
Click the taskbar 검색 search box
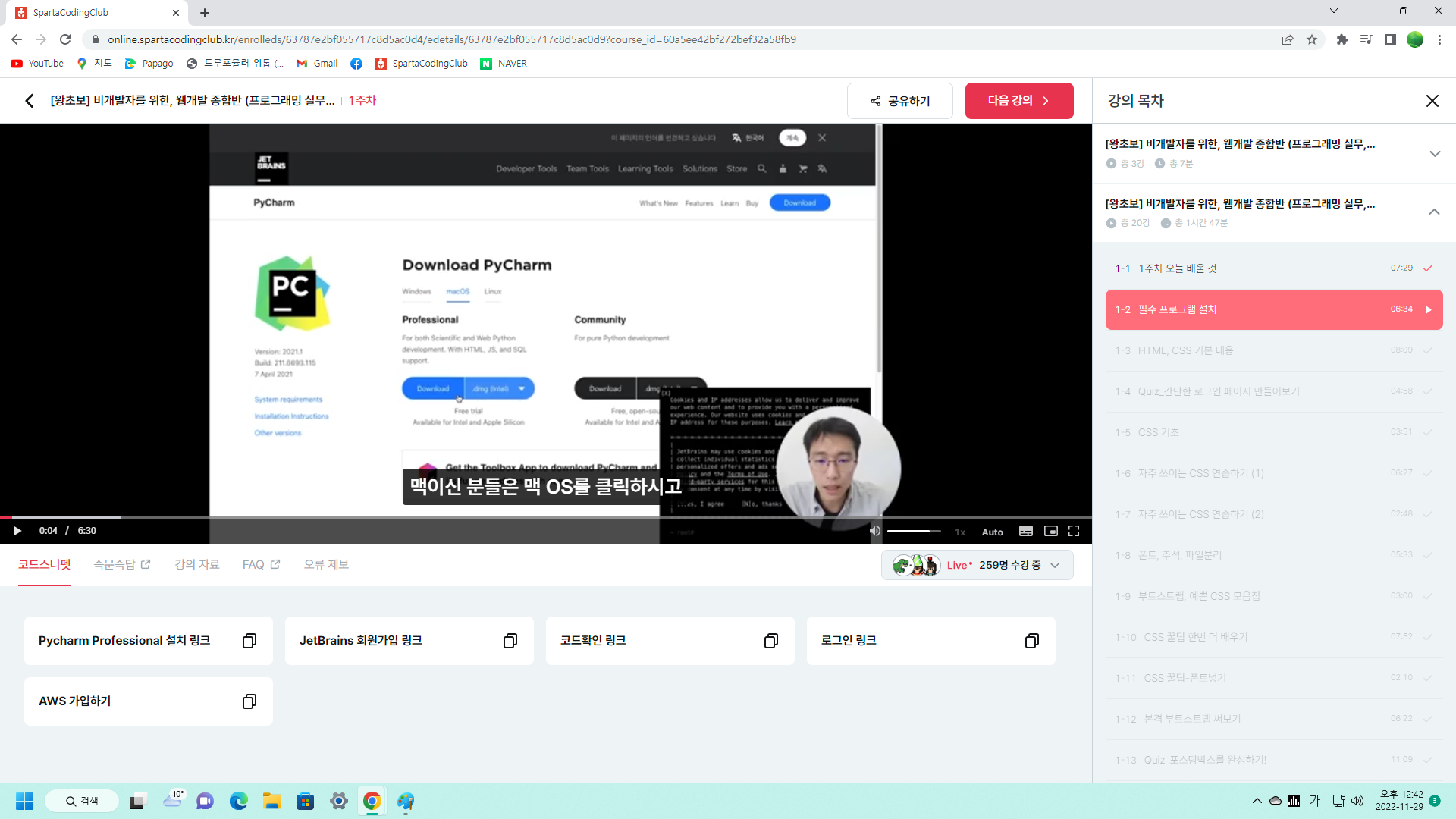(82, 801)
